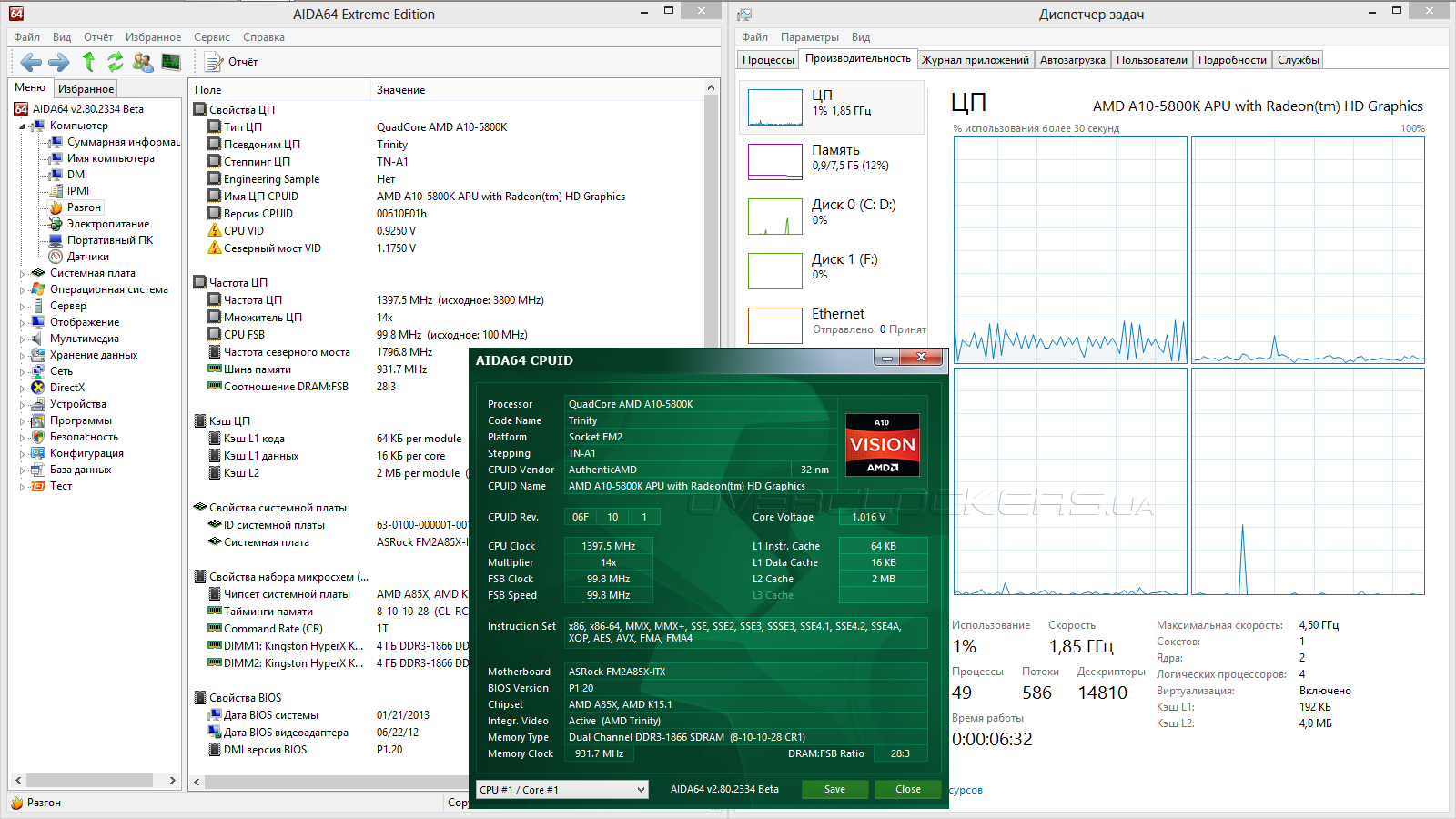Screen dimensions: 1456x819
Task: Select the Устройства devices tree icon
Action: tap(38, 404)
